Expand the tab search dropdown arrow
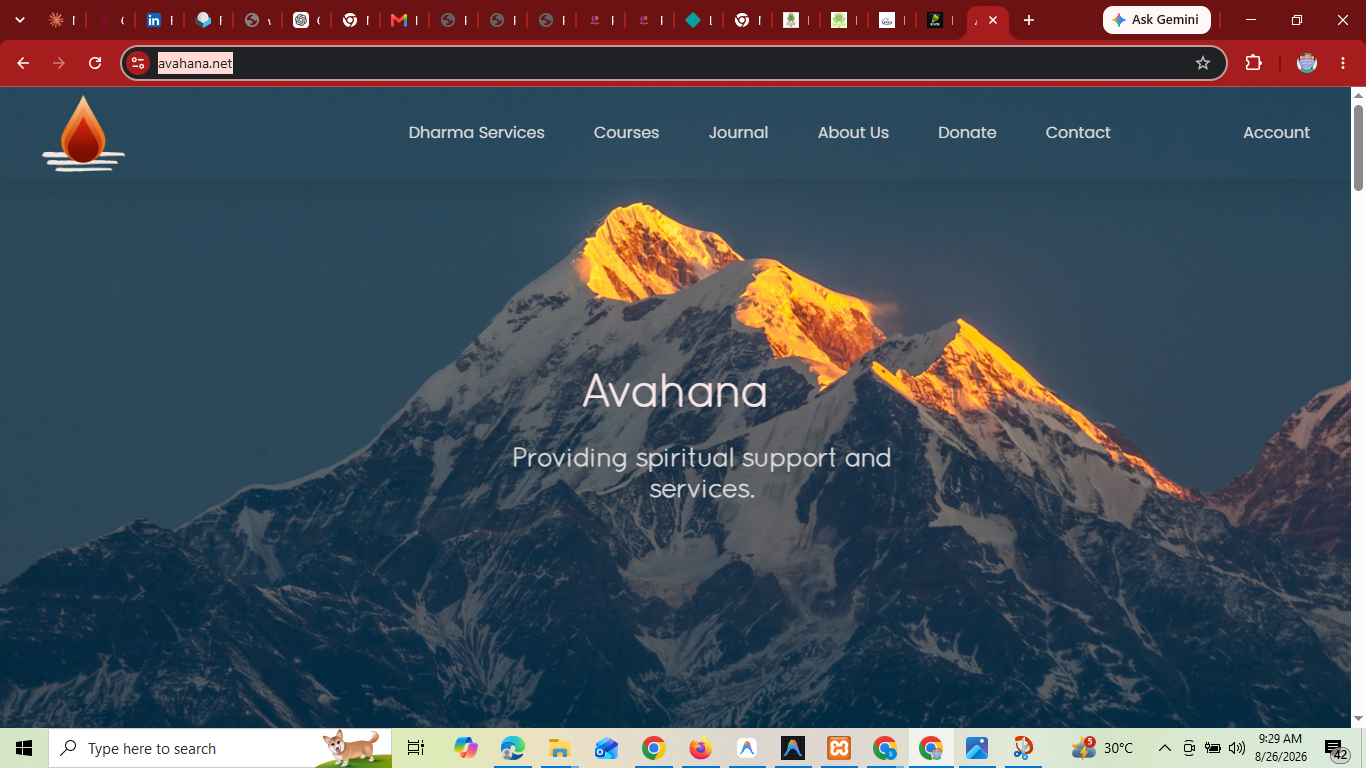Screen dimensions: 1366x768 coord(19,20)
